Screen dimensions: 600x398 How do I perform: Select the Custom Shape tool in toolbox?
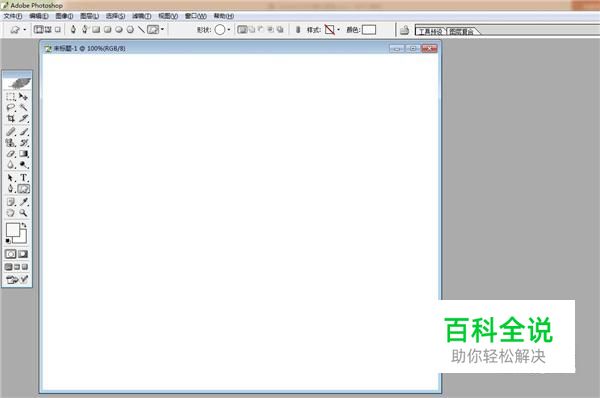23,189
